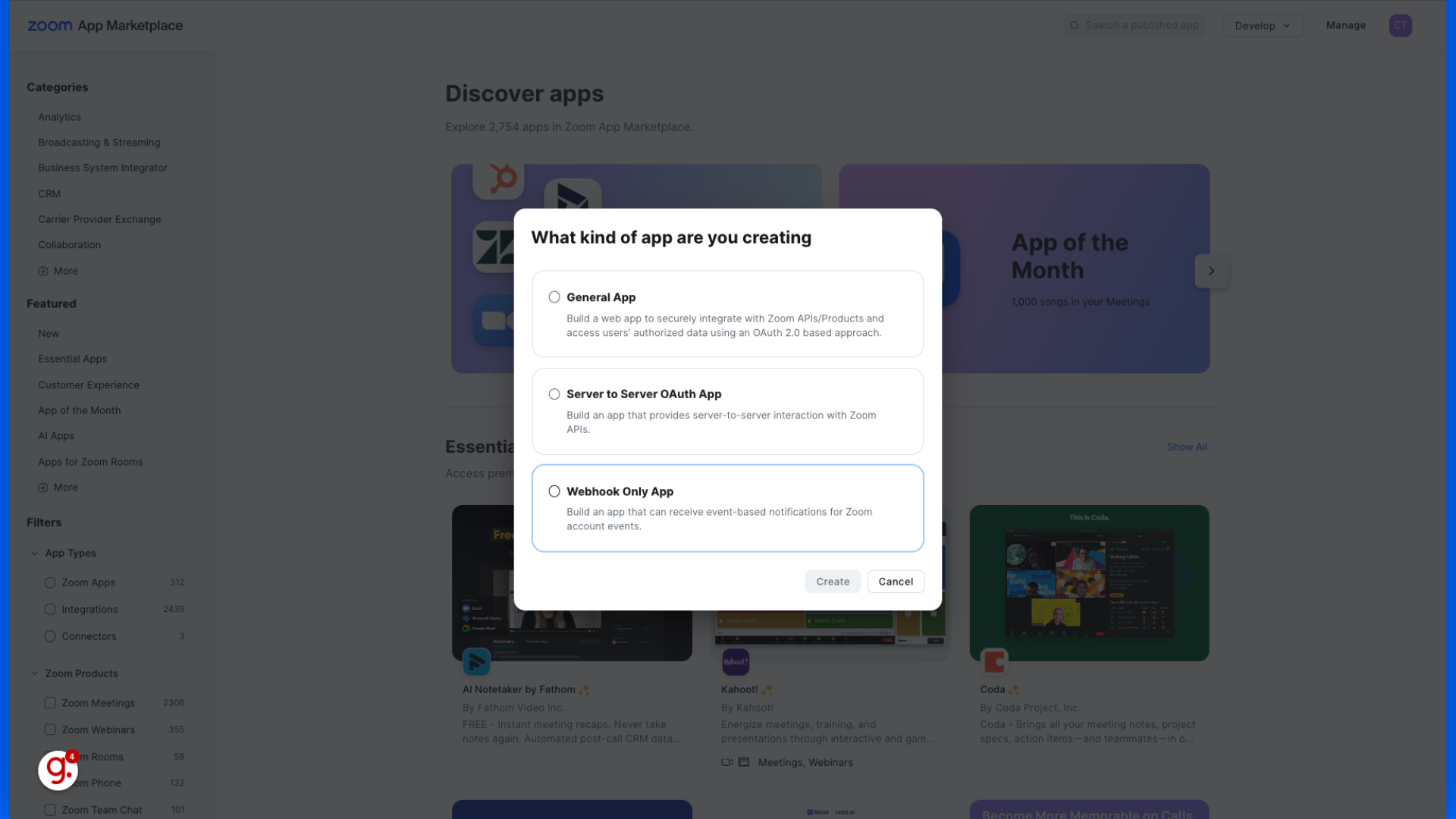Screen dimensions: 1456x819
Task: Open the Coda app title
Action: click(992, 690)
